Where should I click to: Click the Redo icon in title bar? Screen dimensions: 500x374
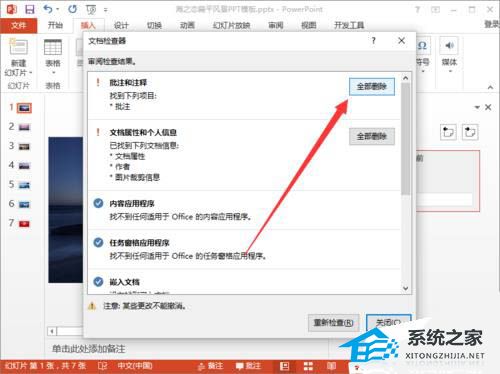coord(72,9)
